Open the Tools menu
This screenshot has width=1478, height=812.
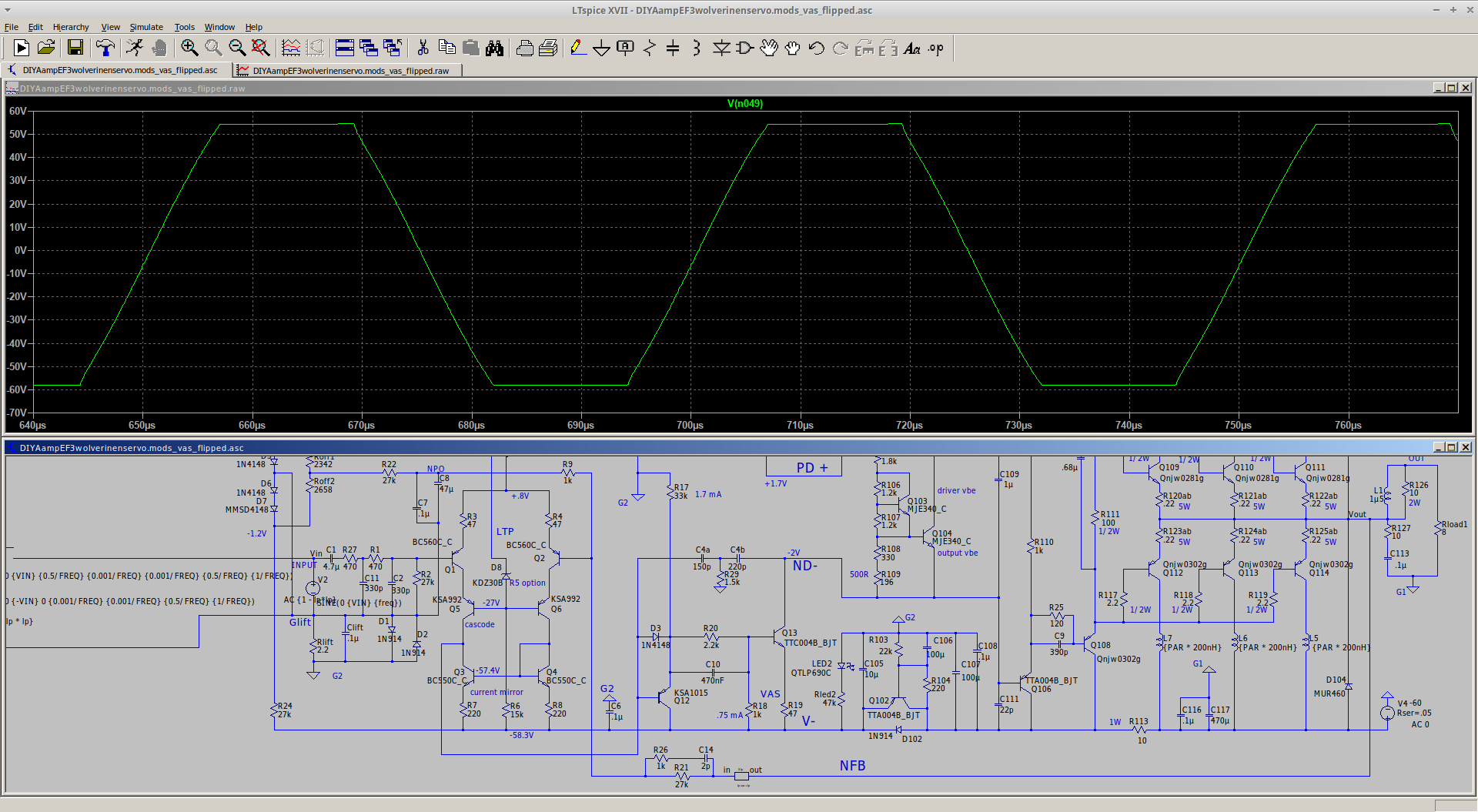185,27
